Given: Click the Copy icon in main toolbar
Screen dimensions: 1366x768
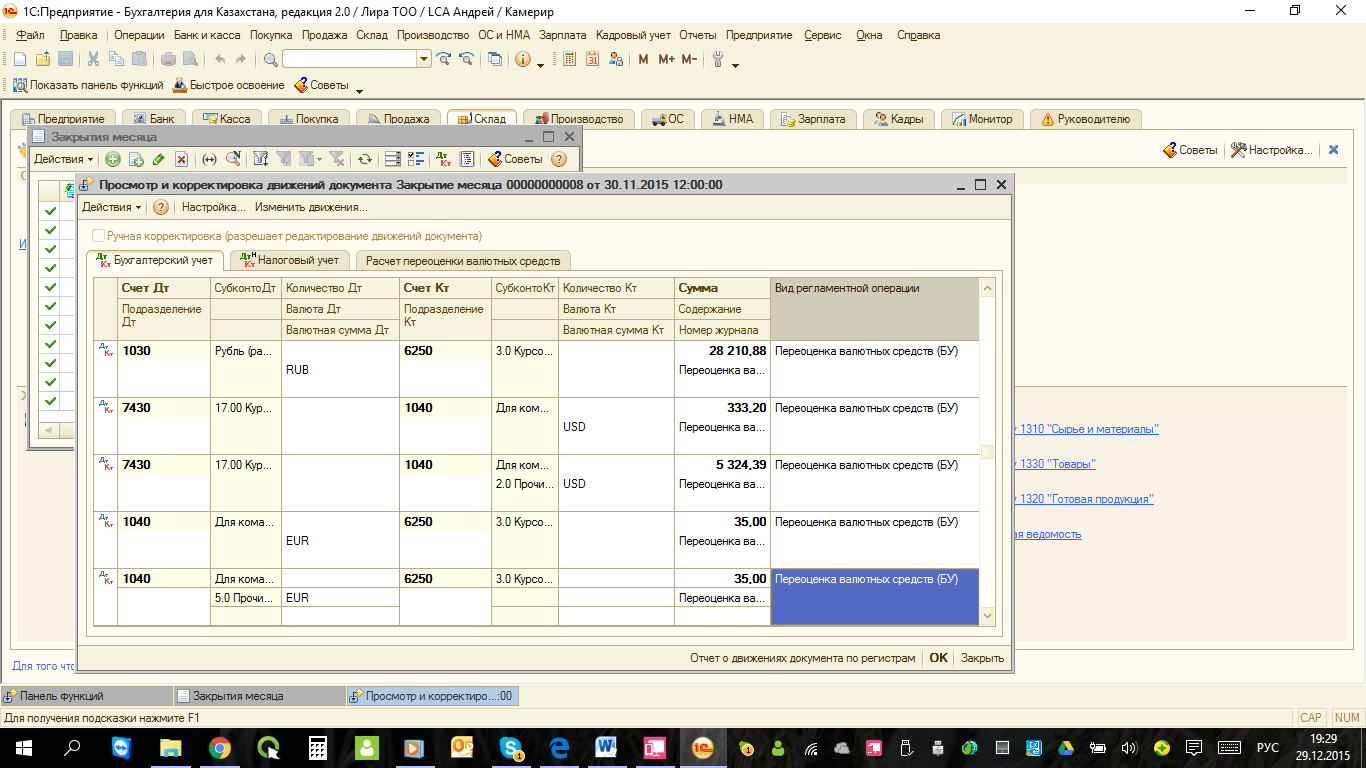Looking at the screenshot, I should 116,59.
